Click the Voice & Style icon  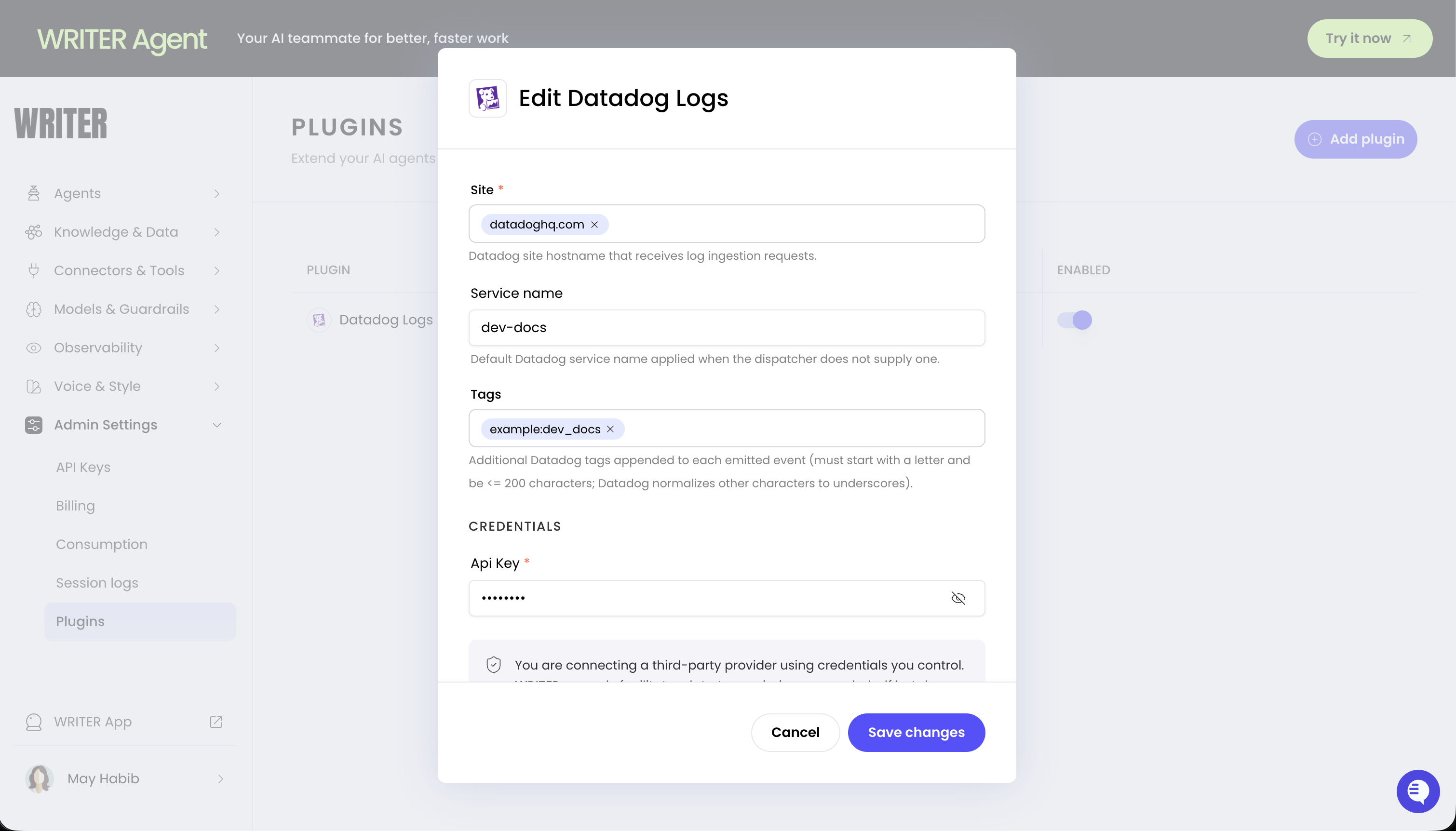[x=33, y=387]
